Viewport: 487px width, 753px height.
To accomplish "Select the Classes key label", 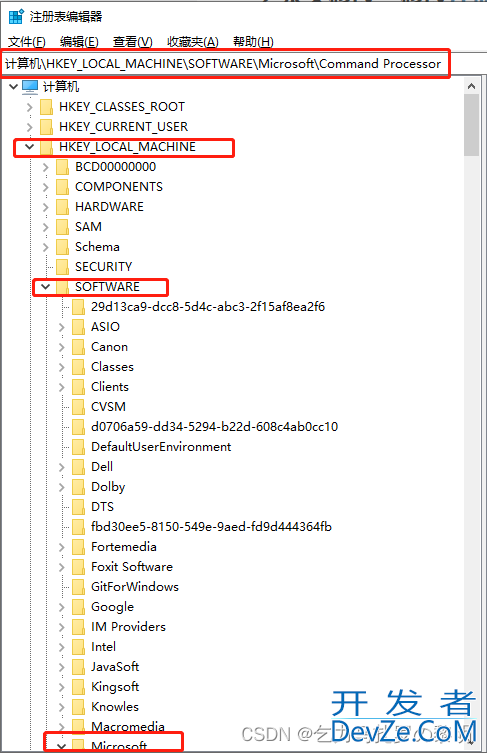I will 112,367.
